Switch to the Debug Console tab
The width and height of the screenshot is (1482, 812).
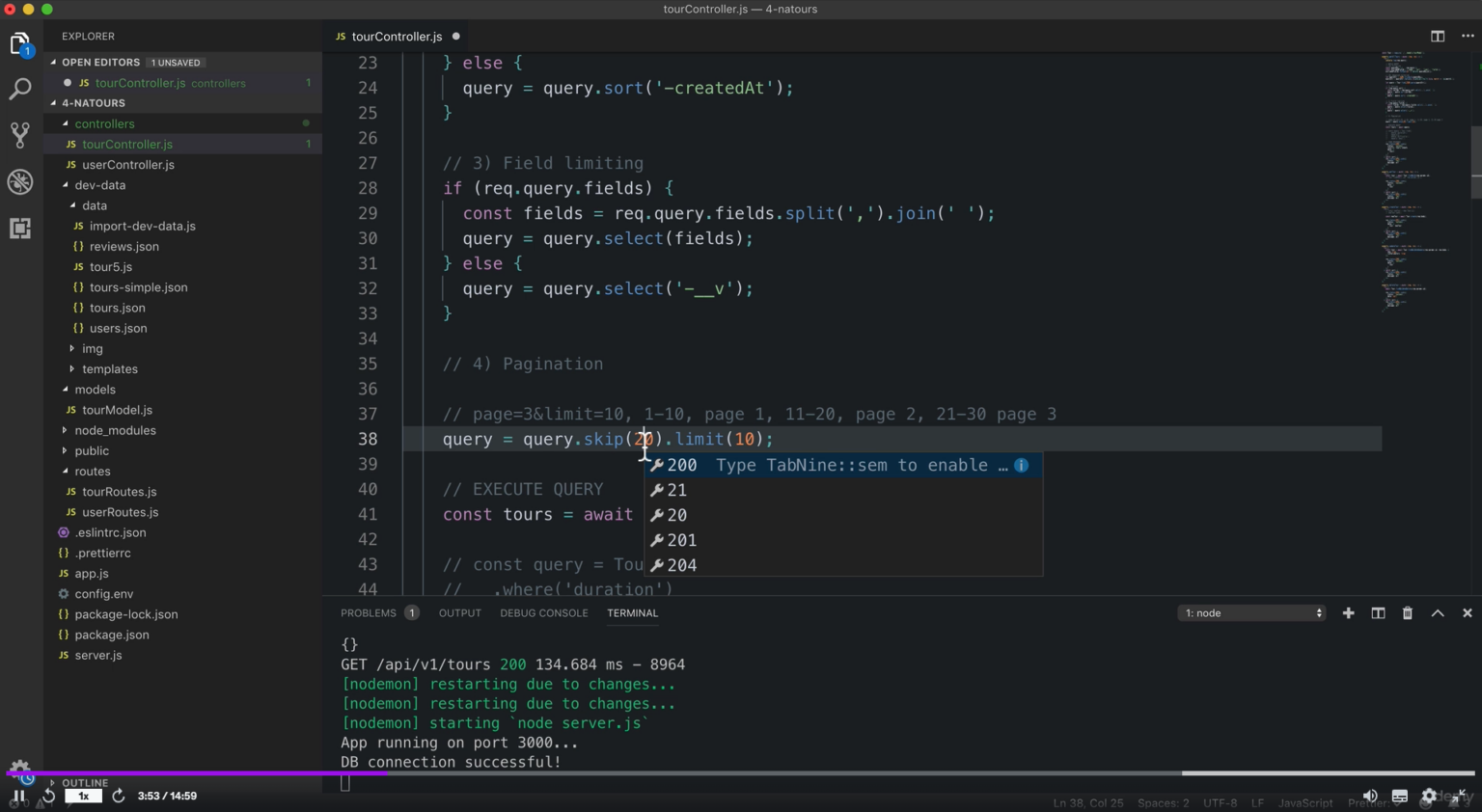(x=543, y=613)
